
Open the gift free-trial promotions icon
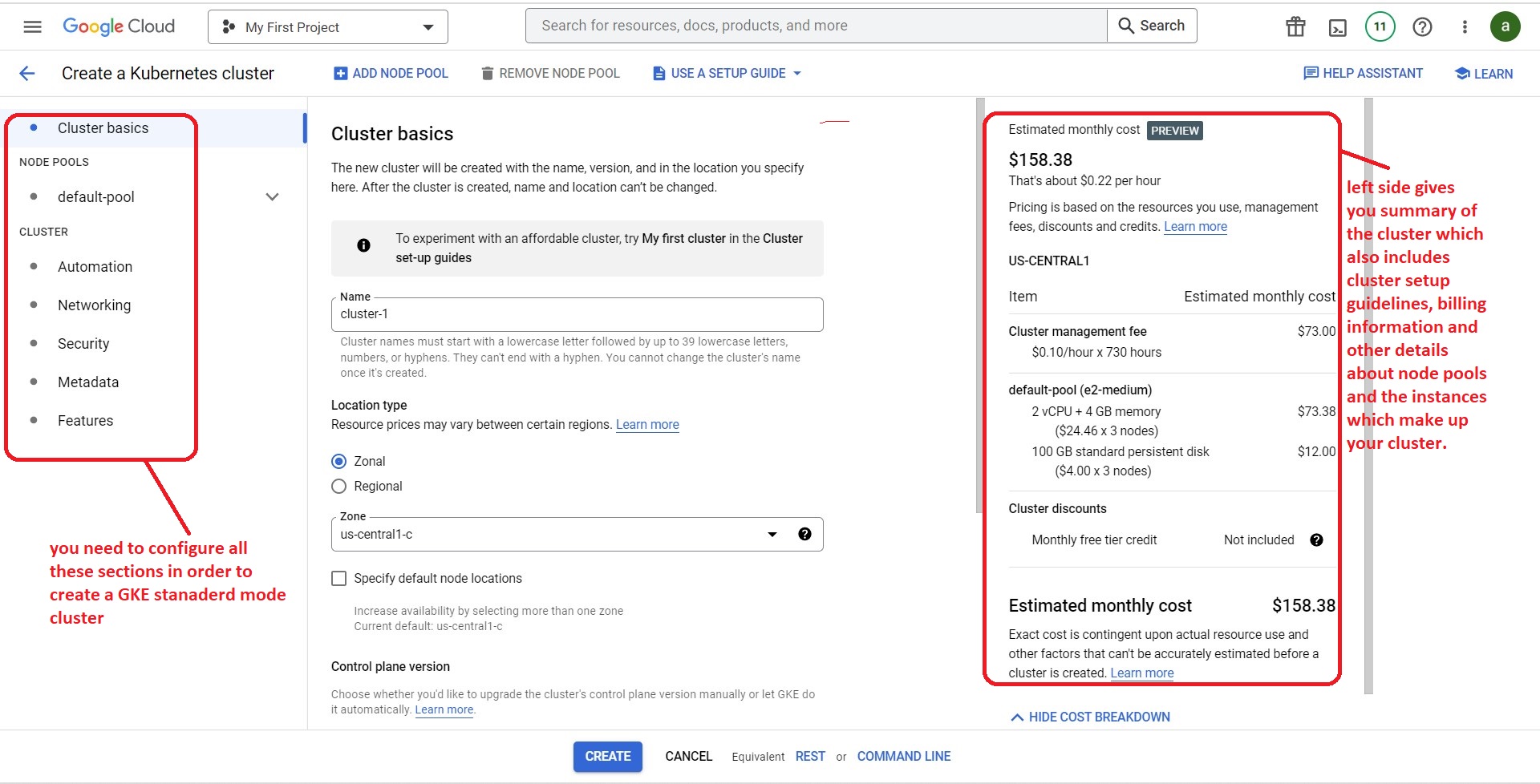click(x=1295, y=26)
